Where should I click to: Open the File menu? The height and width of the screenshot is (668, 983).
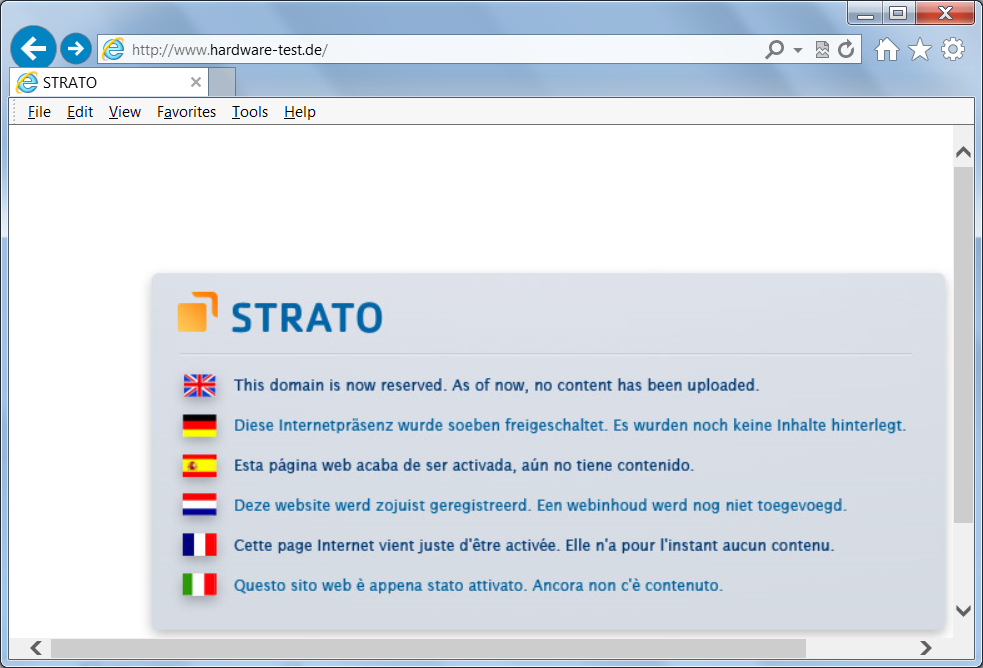[39, 112]
